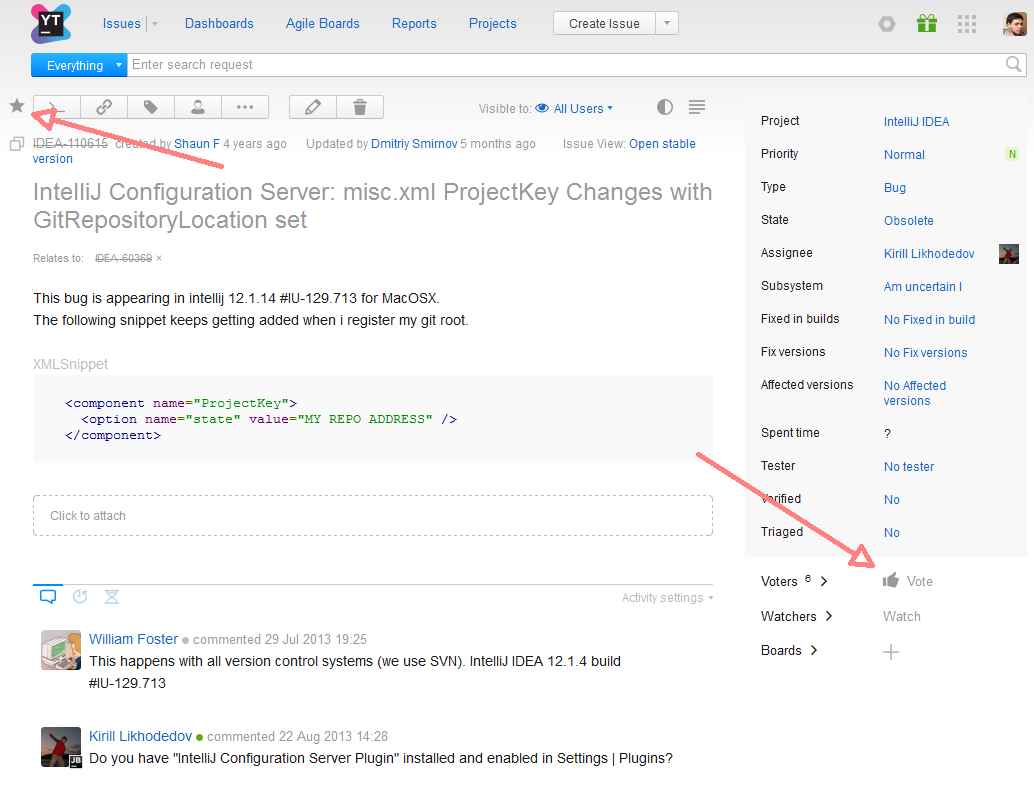Click the search magnifier icon
Viewport: 1034px width, 785px height.
(x=1014, y=64)
